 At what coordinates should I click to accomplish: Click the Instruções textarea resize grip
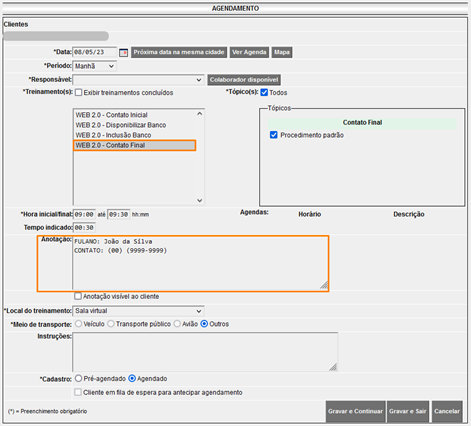coord(333,367)
